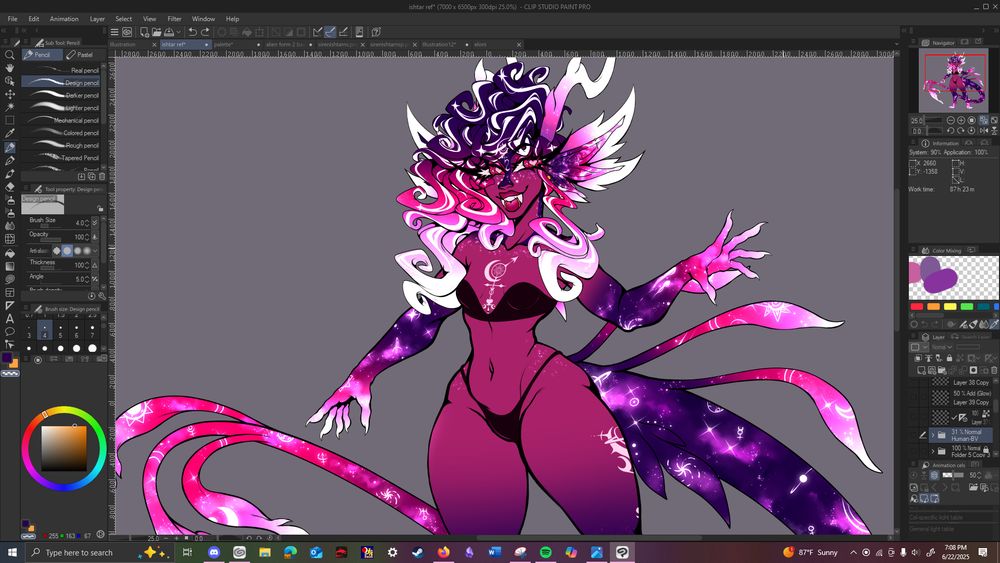Adjust Opacity slider in tool property
The height and width of the screenshot is (563, 1000).
coord(50,240)
